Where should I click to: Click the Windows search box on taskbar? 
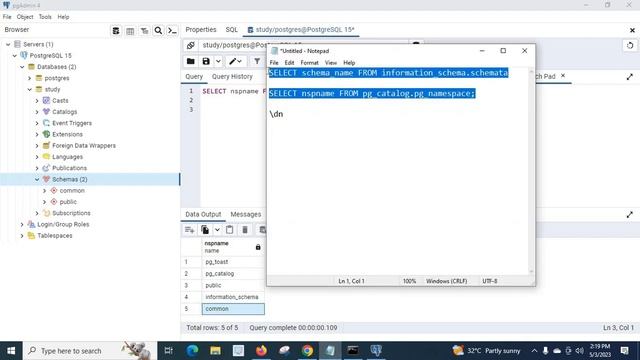tap(90, 351)
